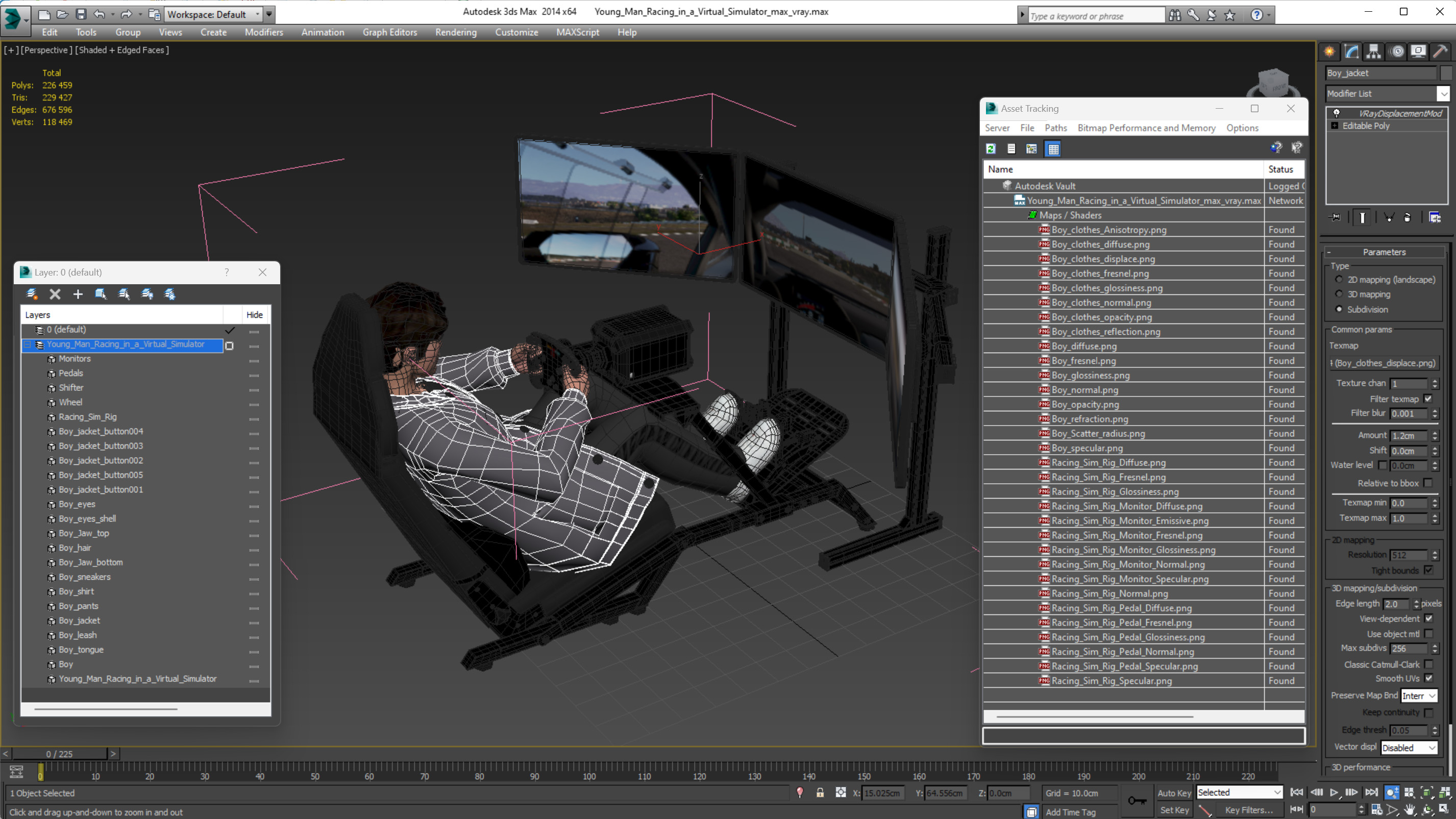Open undo history dropdown arrow
Viewport: 1456px width, 819px height.
(112, 14)
